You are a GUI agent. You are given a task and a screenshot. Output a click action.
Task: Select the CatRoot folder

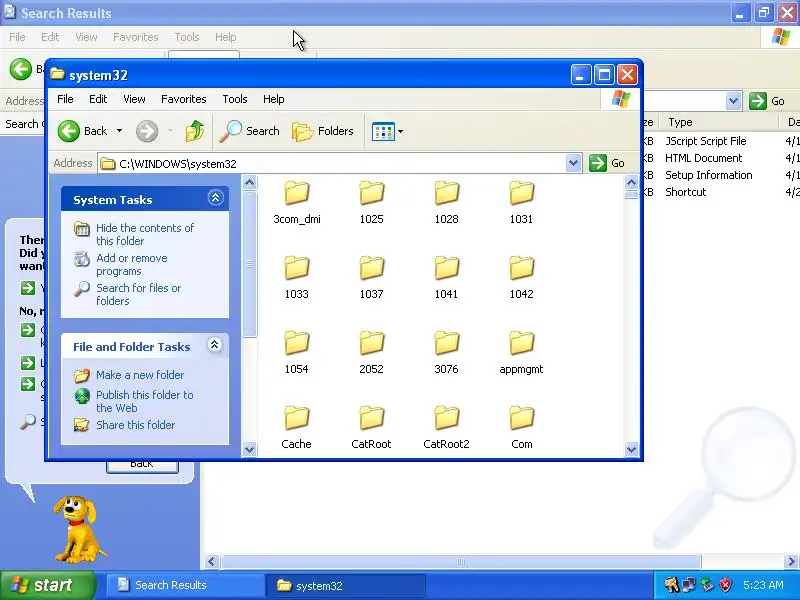[371, 428]
